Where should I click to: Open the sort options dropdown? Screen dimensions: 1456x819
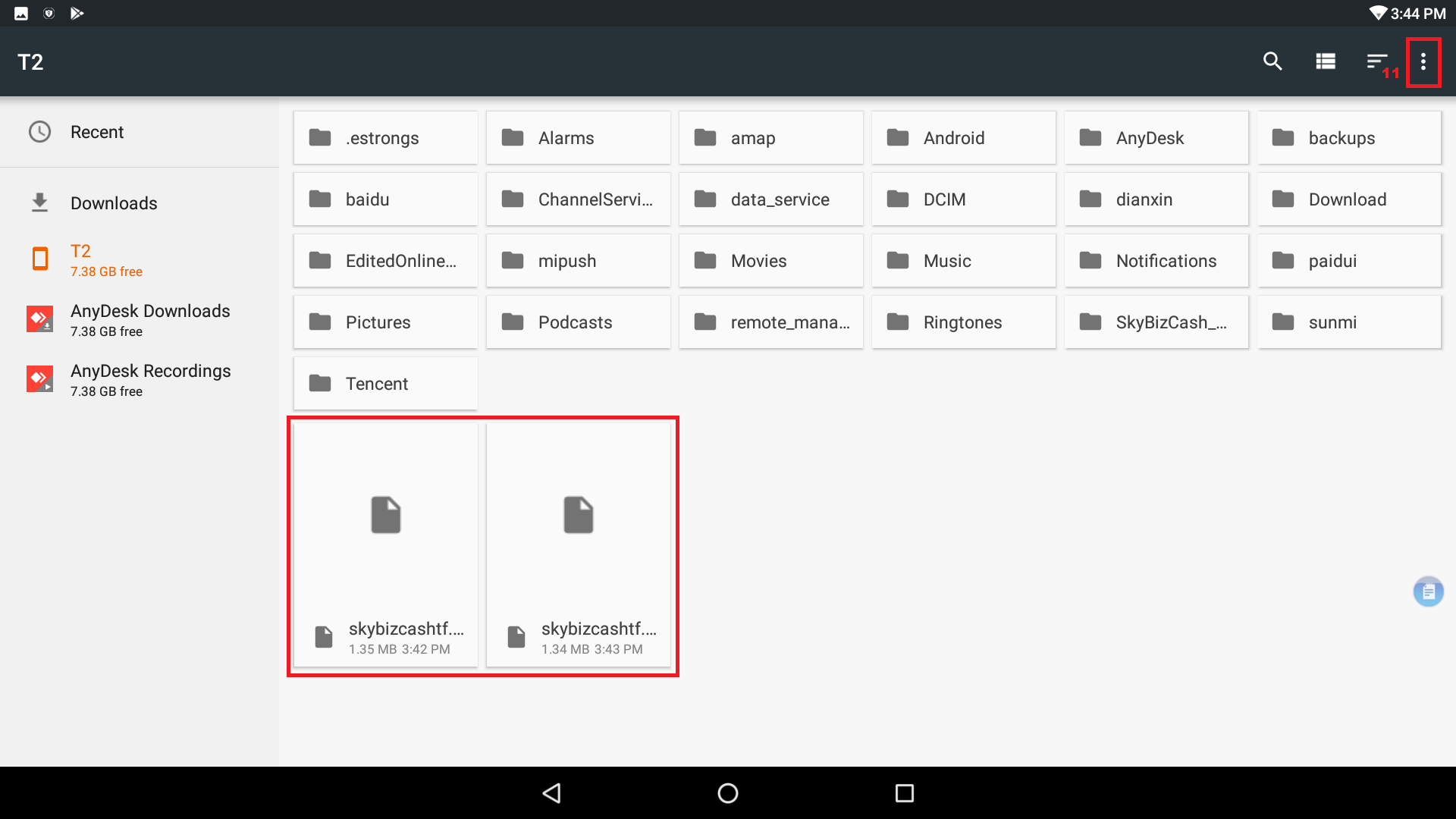coord(1376,61)
